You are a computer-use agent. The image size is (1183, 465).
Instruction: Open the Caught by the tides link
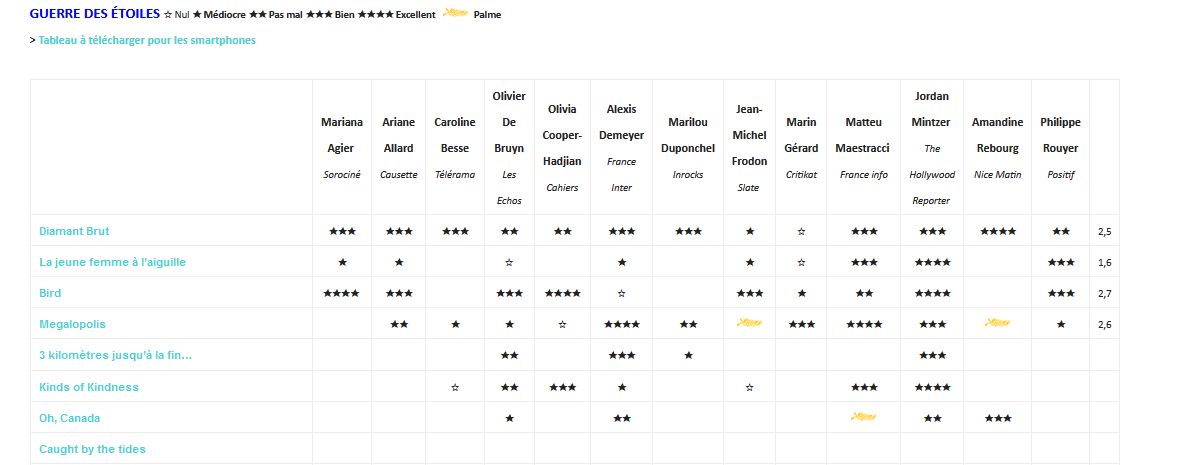point(92,449)
